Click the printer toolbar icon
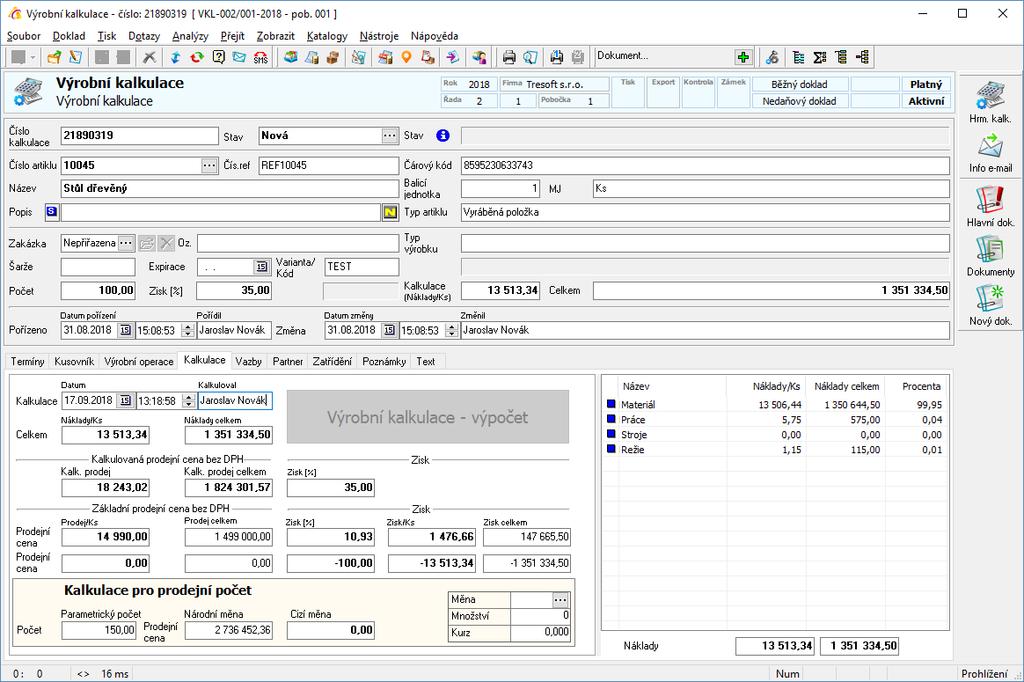The height and width of the screenshot is (682, 1024). [509, 57]
